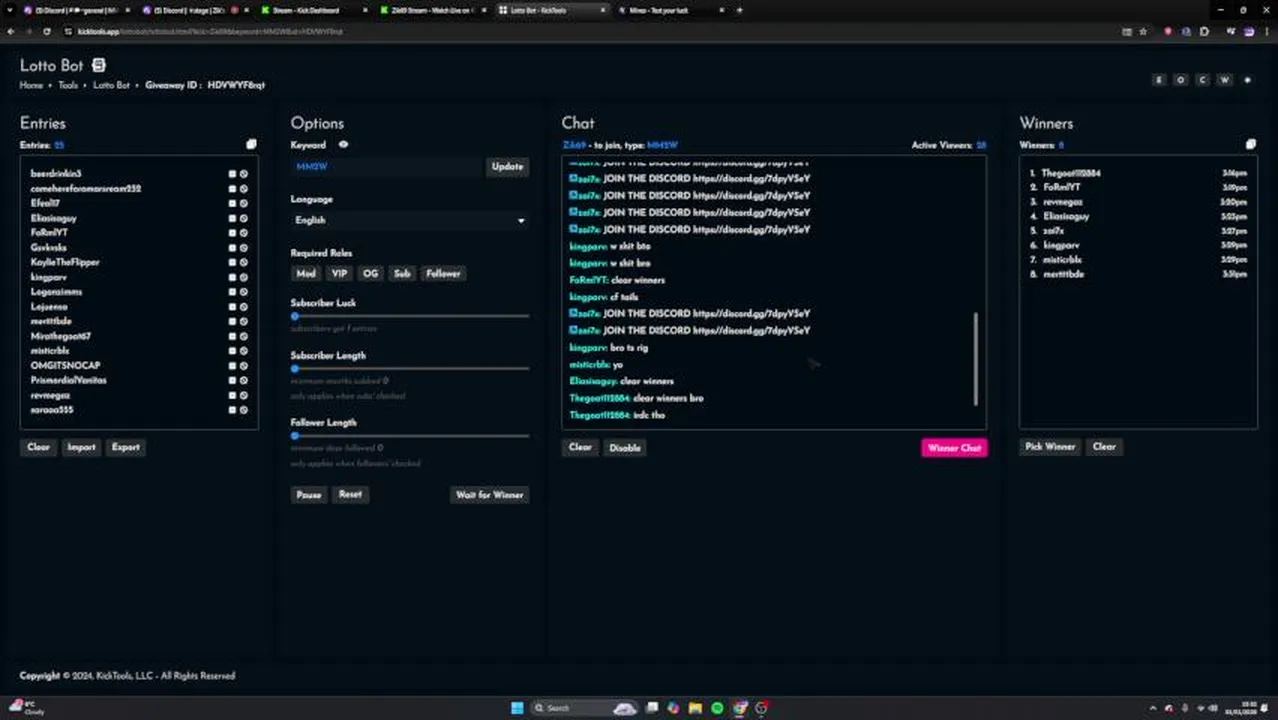Click the Wait for Winner button

490,494
